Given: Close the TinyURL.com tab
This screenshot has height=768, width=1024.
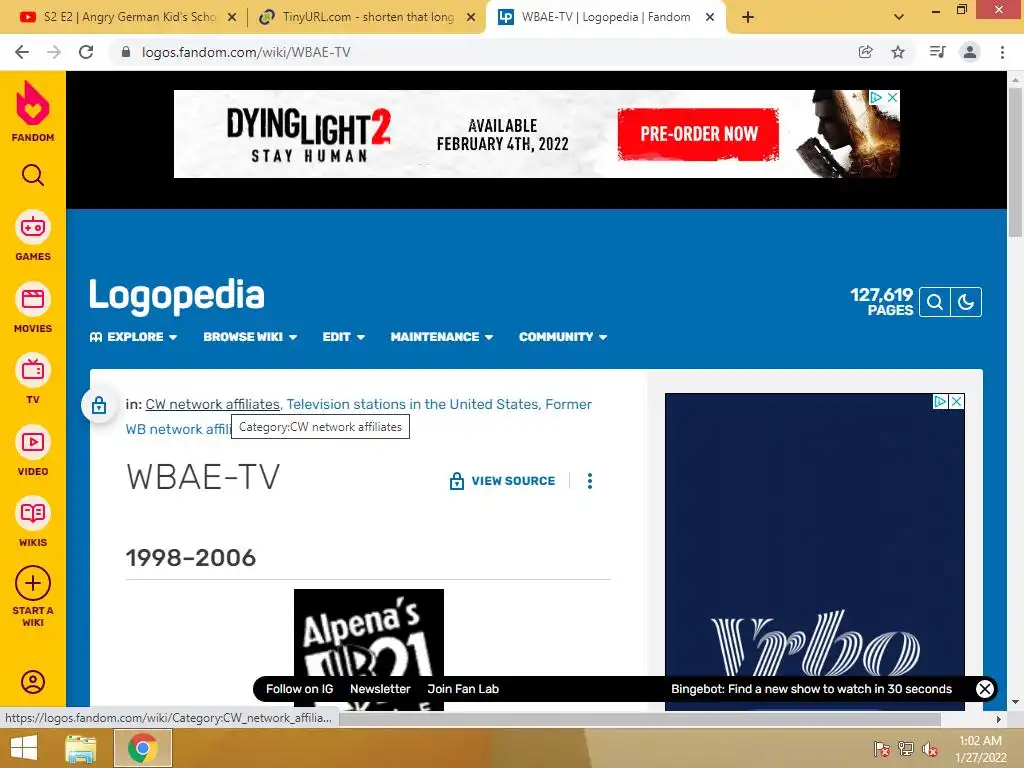Looking at the screenshot, I should pos(471,18).
